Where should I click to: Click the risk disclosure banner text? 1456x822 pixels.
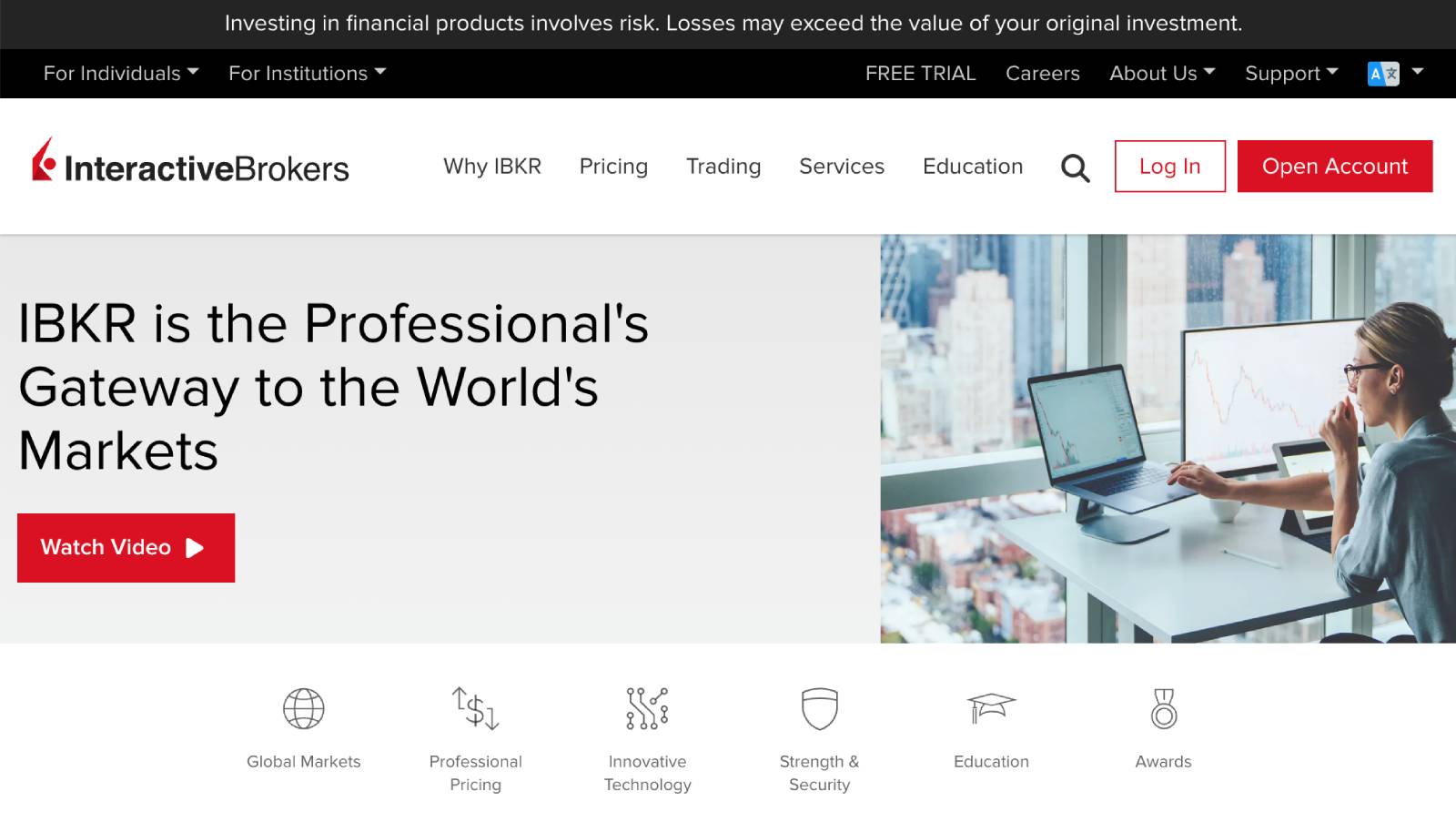click(x=733, y=24)
